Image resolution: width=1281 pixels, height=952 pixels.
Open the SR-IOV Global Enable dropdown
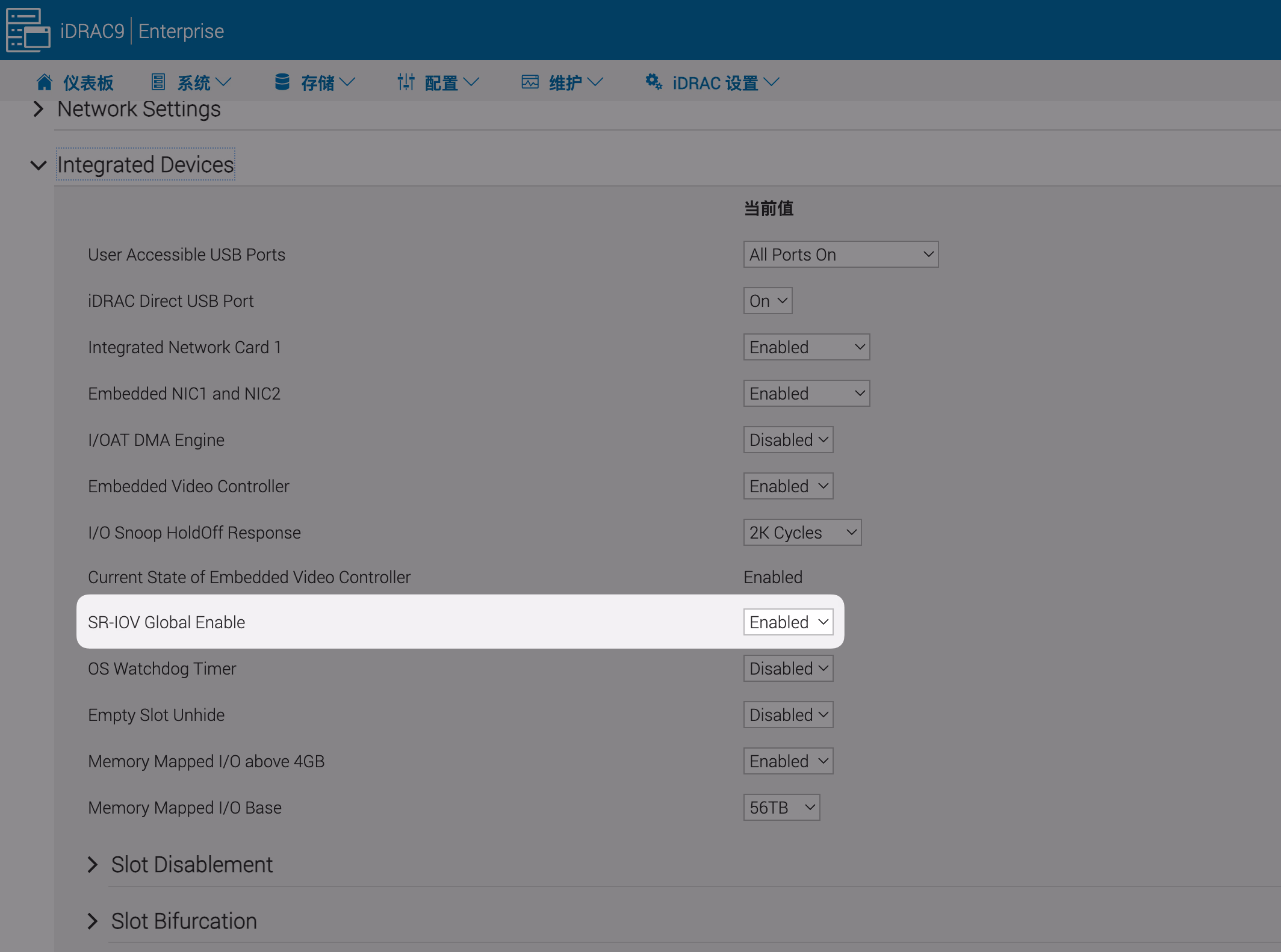tap(788, 622)
